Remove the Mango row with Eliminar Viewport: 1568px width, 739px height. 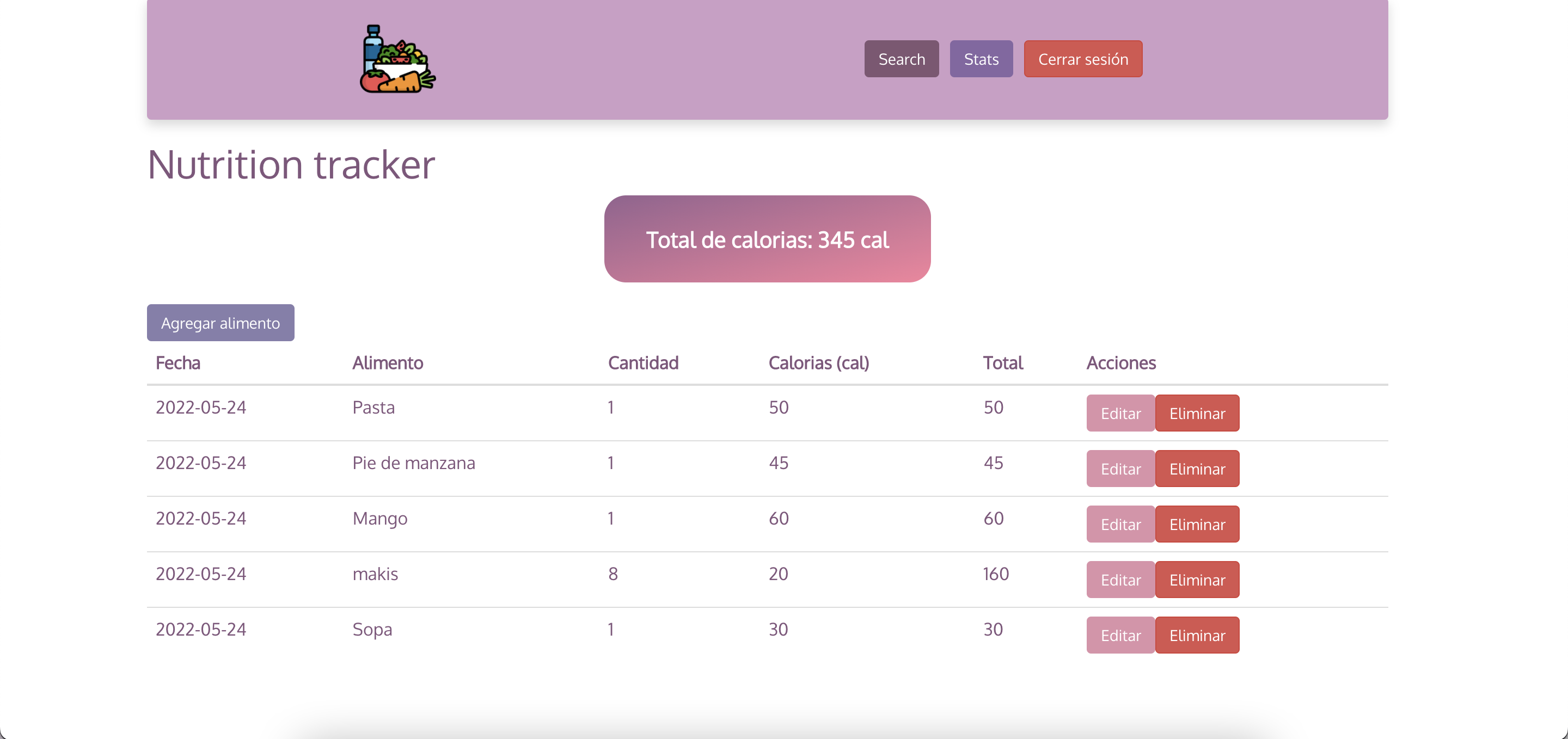tap(1197, 524)
